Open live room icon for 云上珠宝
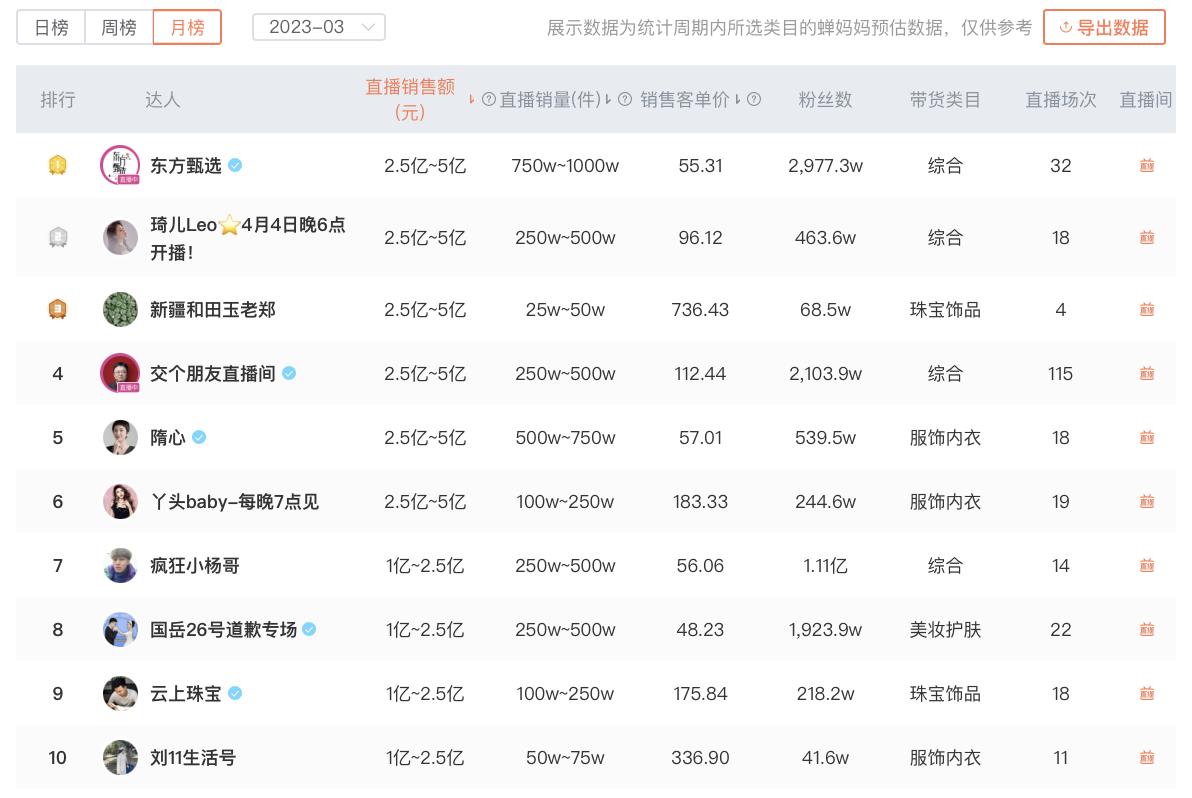The image size is (1192, 798). click(x=1147, y=693)
